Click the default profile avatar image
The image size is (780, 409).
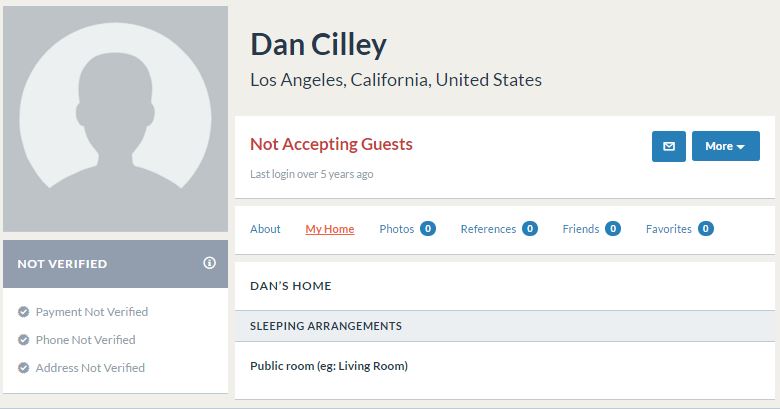115,119
